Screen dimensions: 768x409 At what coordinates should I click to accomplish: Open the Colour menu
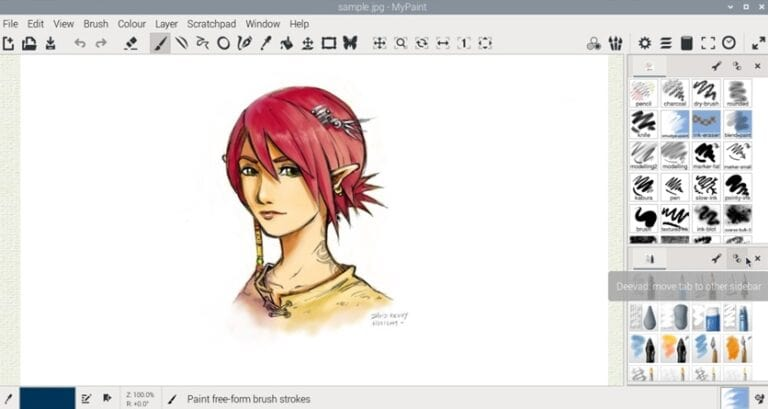click(x=131, y=24)
